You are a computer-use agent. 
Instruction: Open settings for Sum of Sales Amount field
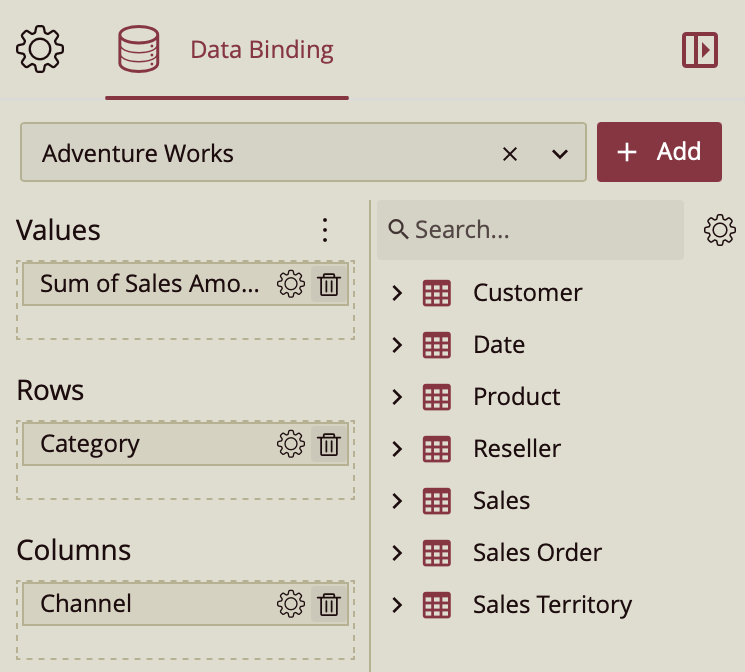pyautogui.click(x=291, y=284)
